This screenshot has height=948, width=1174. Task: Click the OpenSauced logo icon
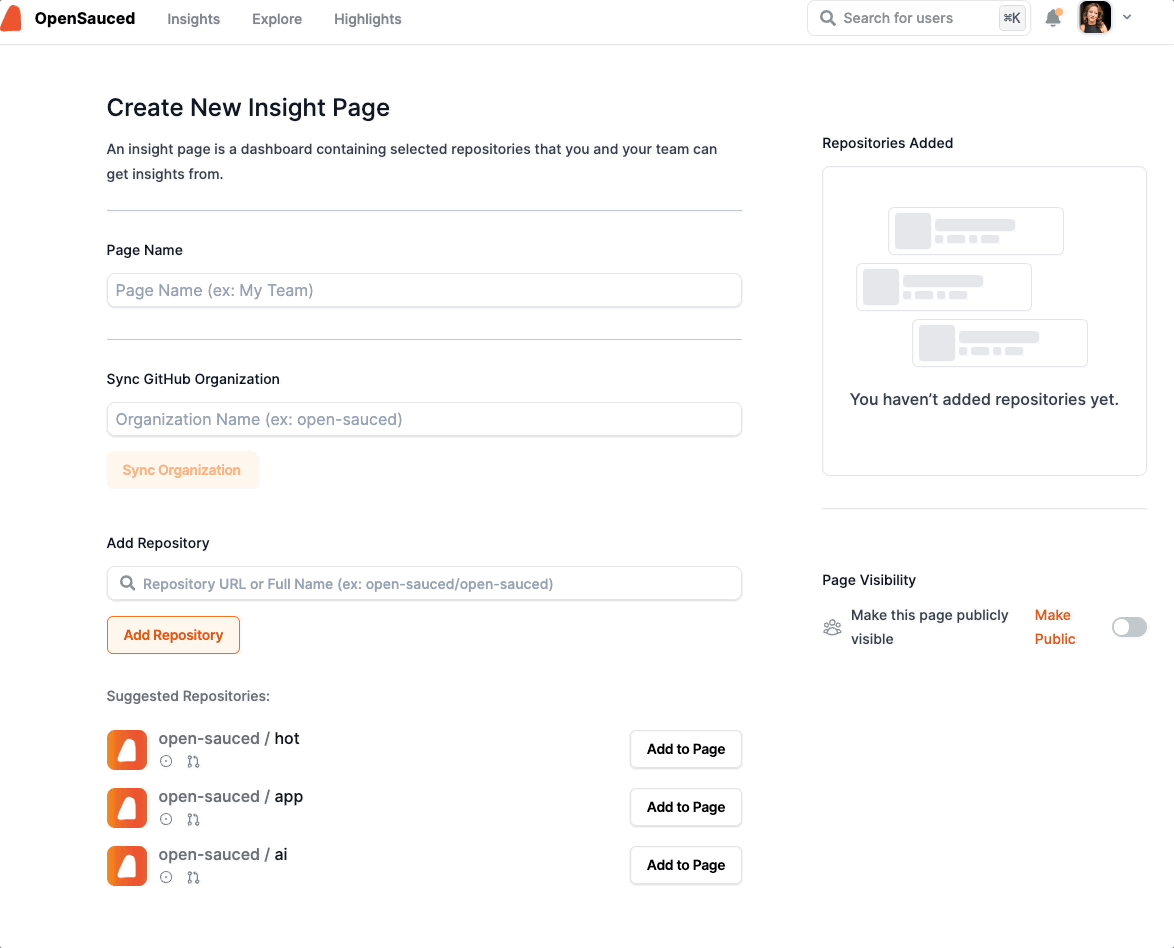click(12, 17)
